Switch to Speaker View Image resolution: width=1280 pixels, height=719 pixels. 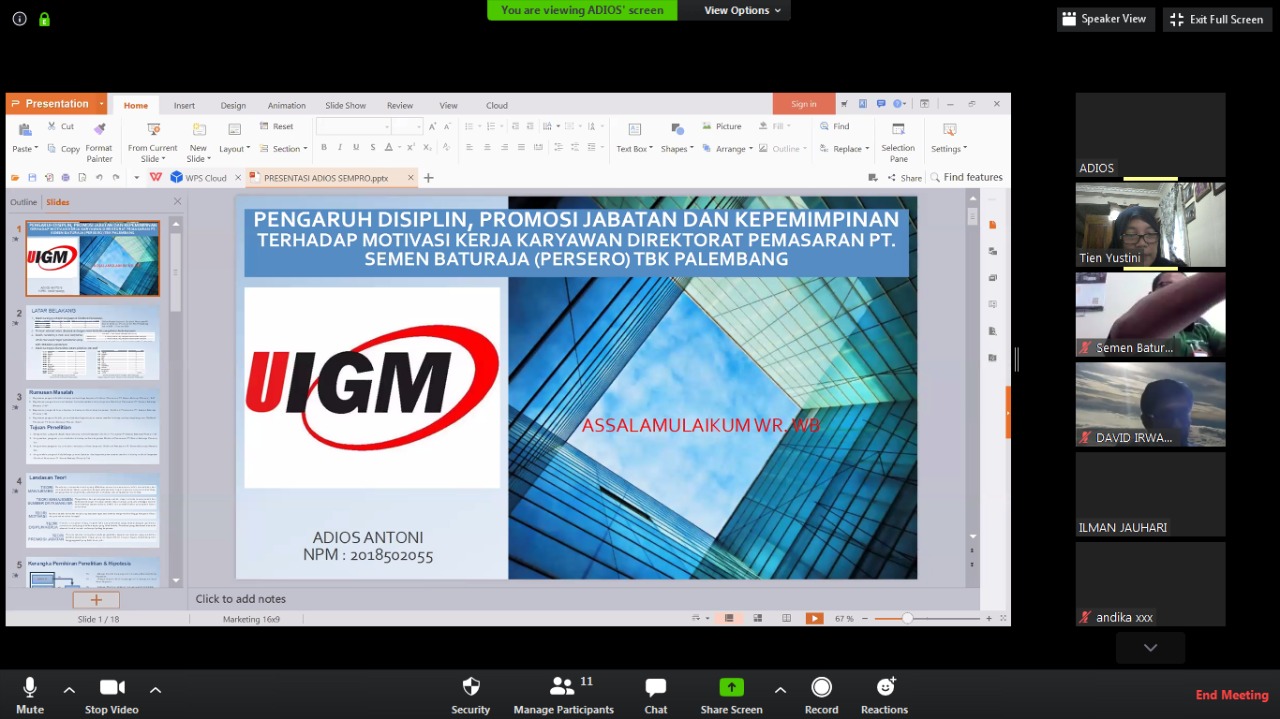[1105, 19]
